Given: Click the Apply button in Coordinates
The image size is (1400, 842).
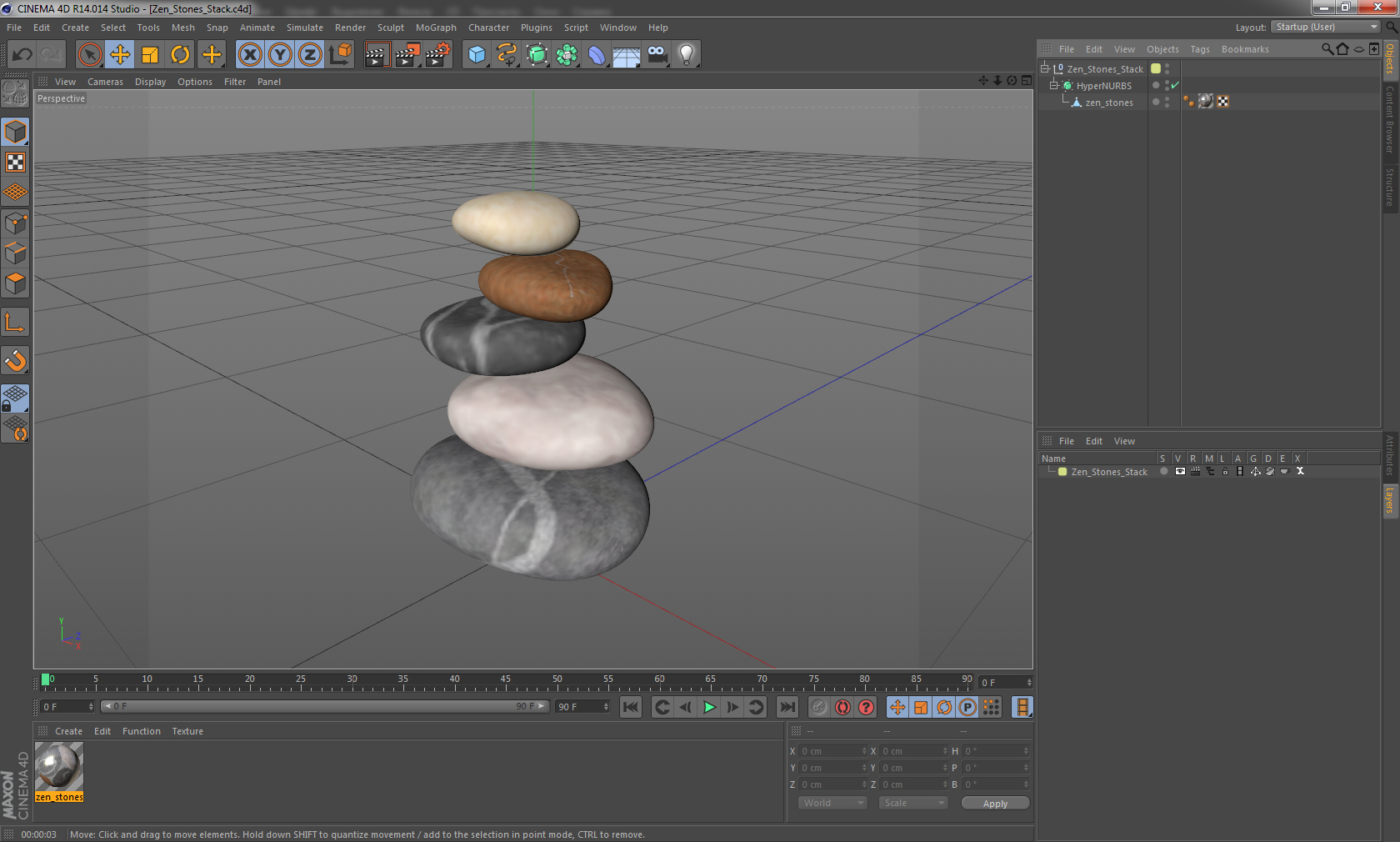Looking at the screenshot, I should 995,803.
